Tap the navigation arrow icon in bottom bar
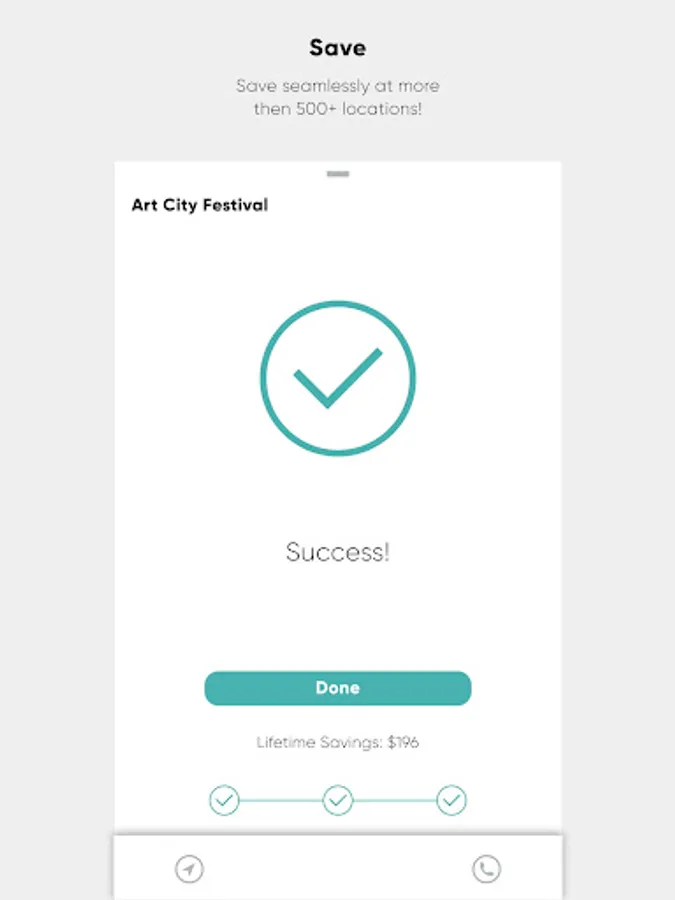 coord(189,868)
